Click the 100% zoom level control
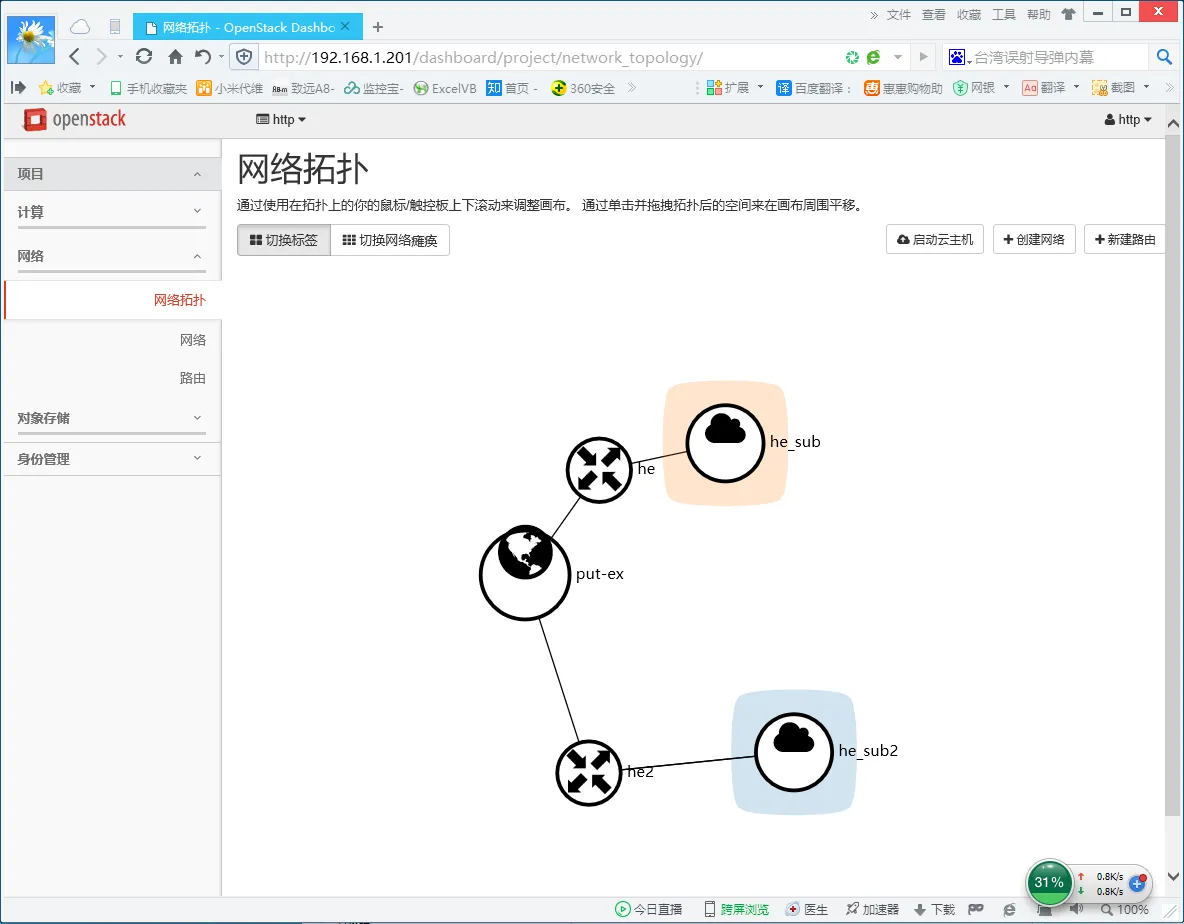 pyautogui.click(x=1125, y=910)
